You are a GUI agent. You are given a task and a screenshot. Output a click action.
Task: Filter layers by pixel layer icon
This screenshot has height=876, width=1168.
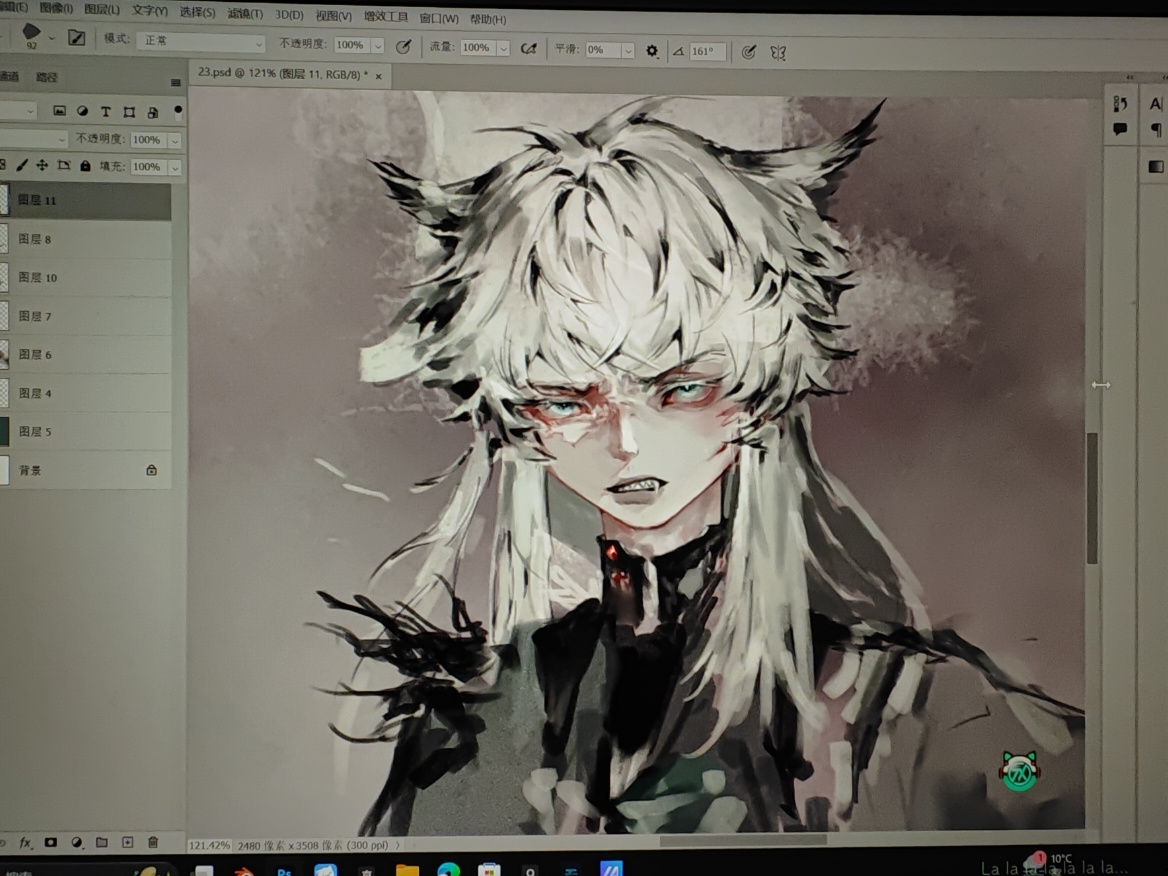(x=60, y=111)
